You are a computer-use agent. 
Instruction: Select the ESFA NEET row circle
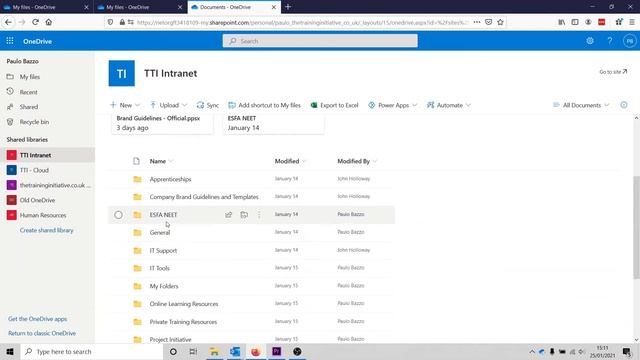(118, 215)
